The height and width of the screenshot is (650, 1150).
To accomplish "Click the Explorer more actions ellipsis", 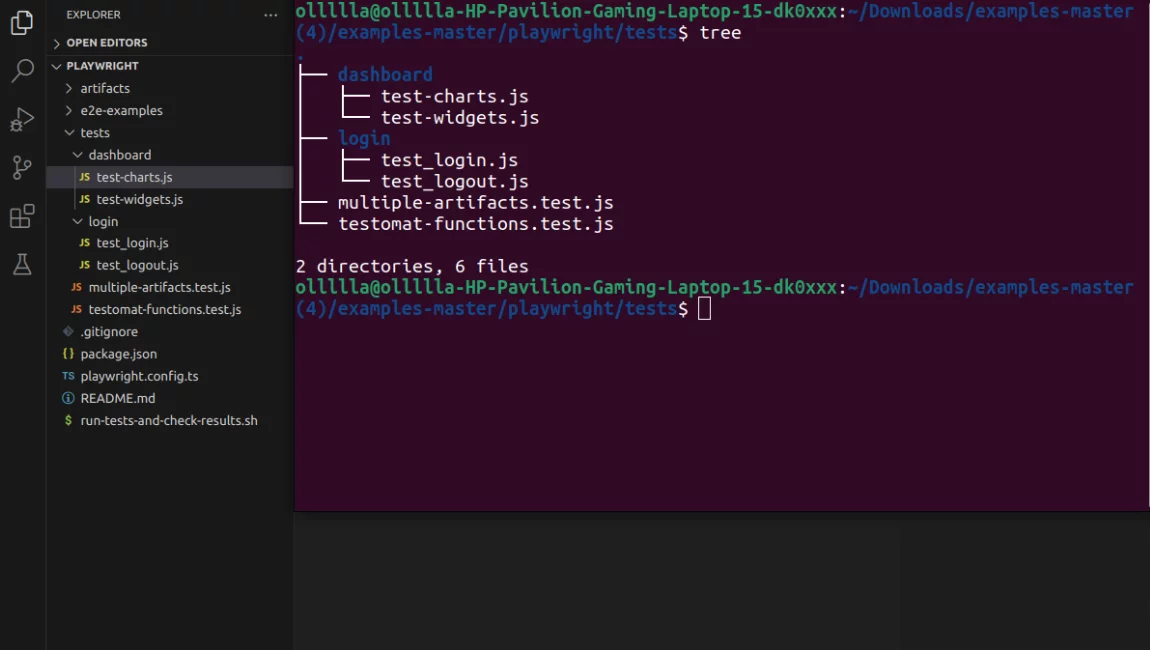I will point(270,15).
